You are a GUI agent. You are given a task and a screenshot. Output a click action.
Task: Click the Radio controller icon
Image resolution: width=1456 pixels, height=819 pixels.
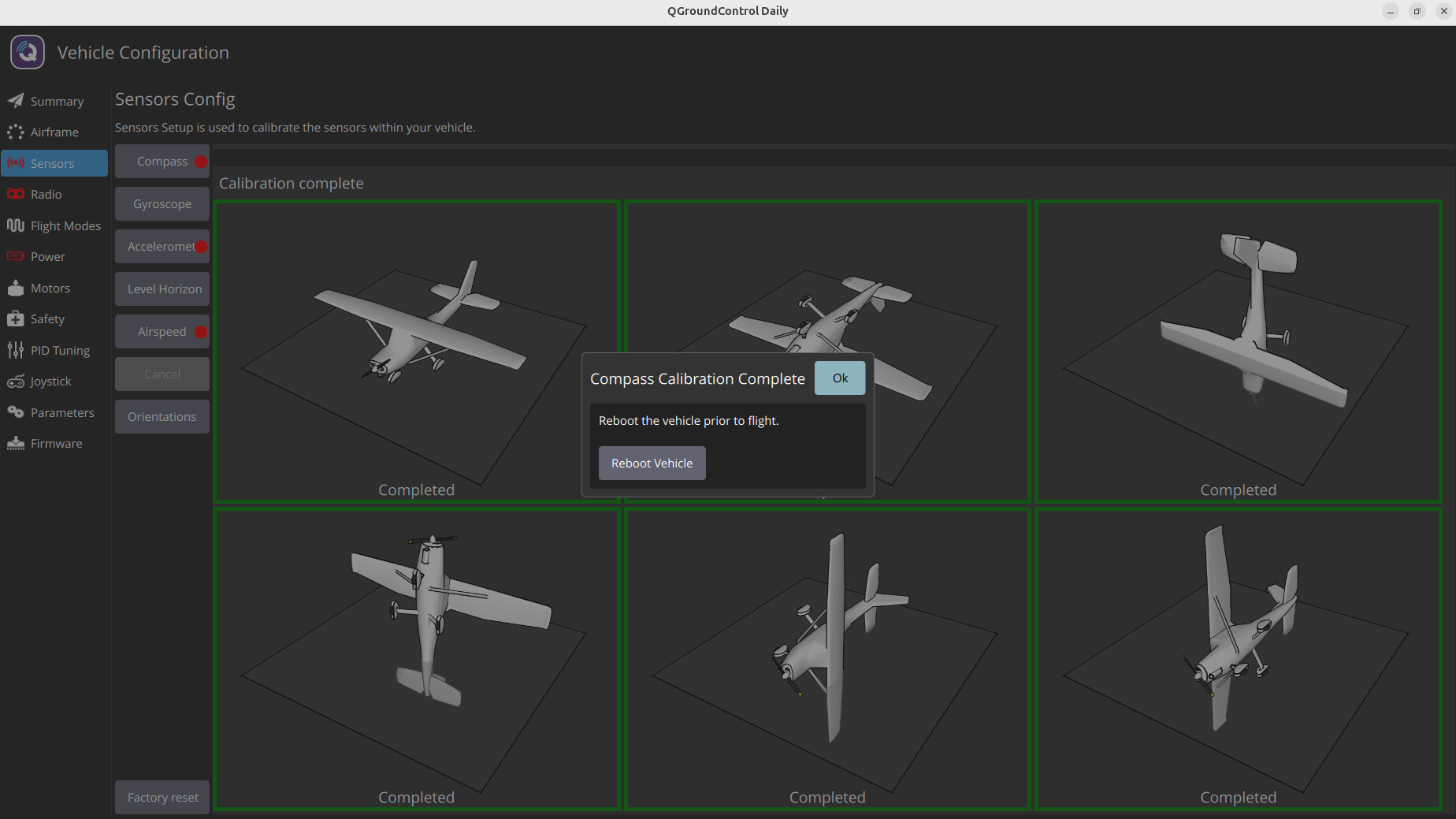(x=16, y=194)
